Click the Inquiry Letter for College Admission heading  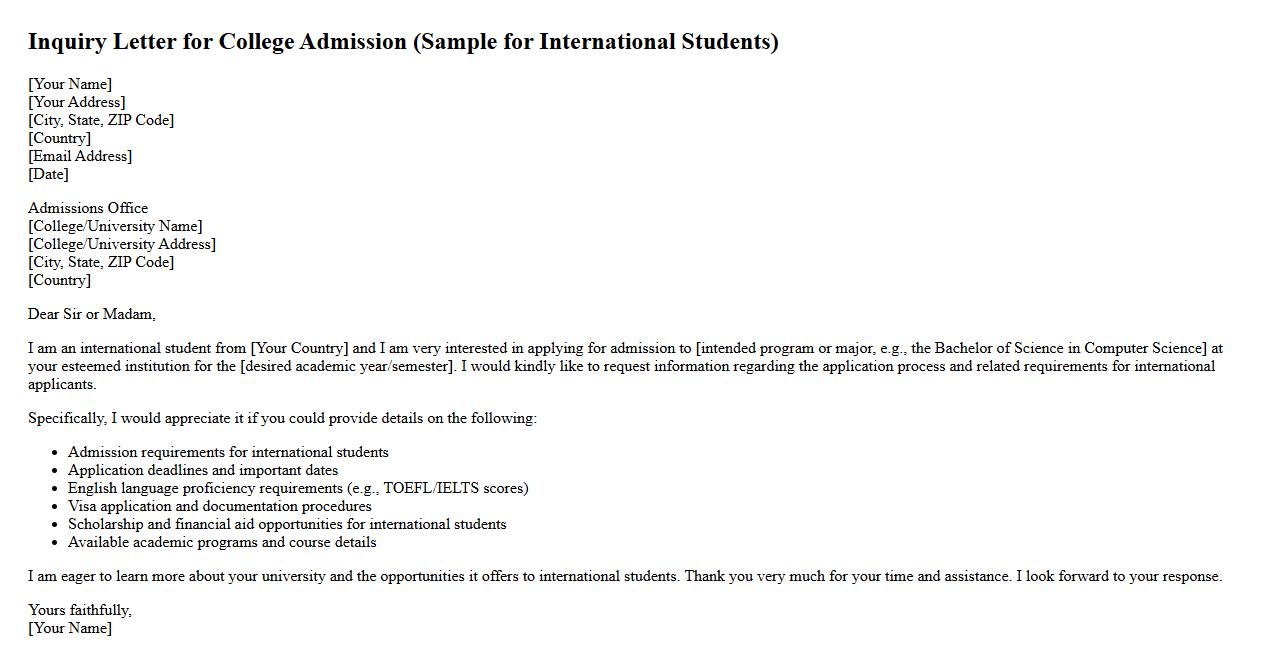pos(402,42)
